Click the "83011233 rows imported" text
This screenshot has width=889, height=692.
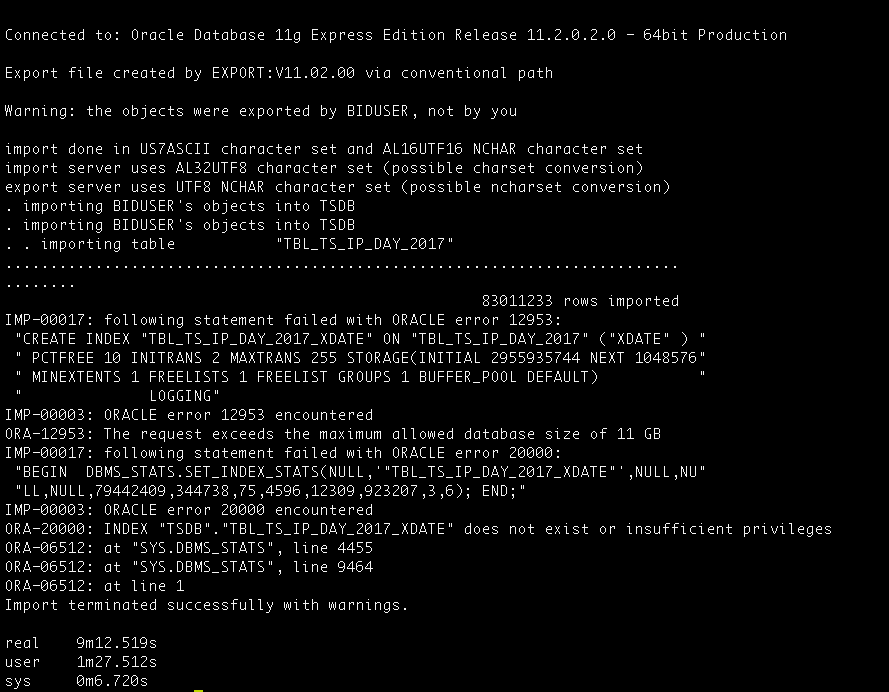(x=580, y=301)
